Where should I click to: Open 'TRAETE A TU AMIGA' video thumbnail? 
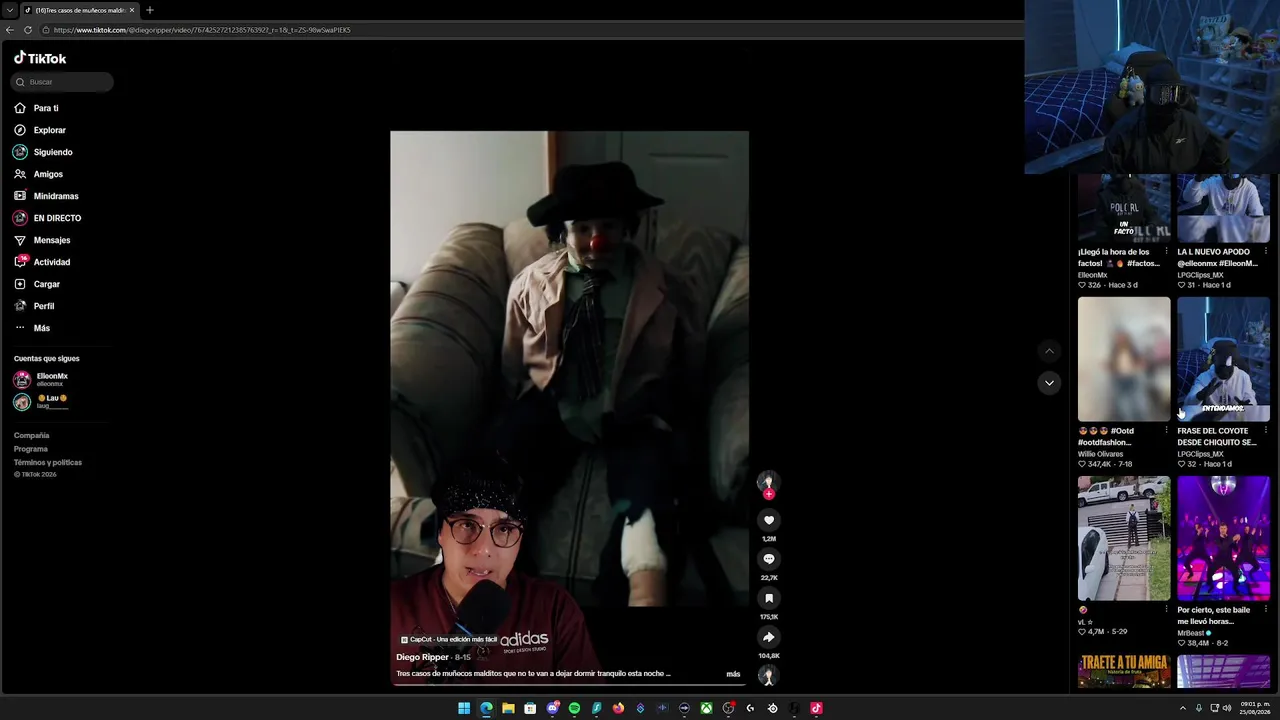click(x=1124, y=672)
